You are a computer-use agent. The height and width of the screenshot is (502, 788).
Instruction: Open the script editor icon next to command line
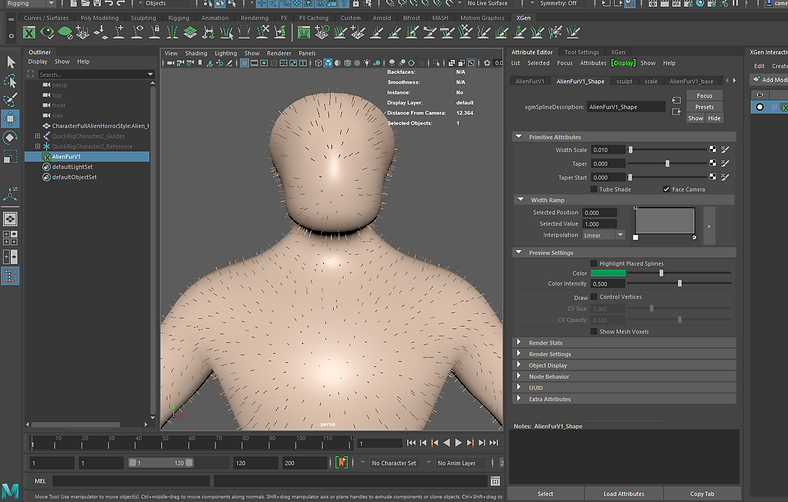495,481
